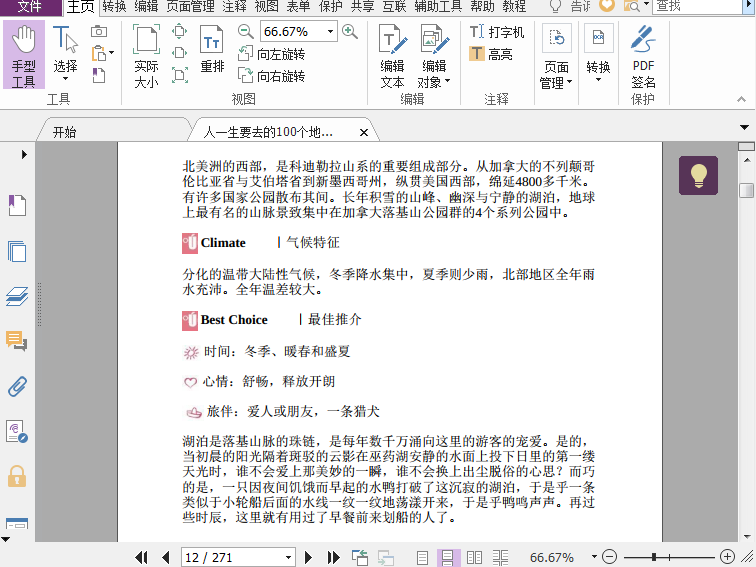Click the search (查找) input field
The width and height of the screenshot is (756, 567).
tap(696, 6)
